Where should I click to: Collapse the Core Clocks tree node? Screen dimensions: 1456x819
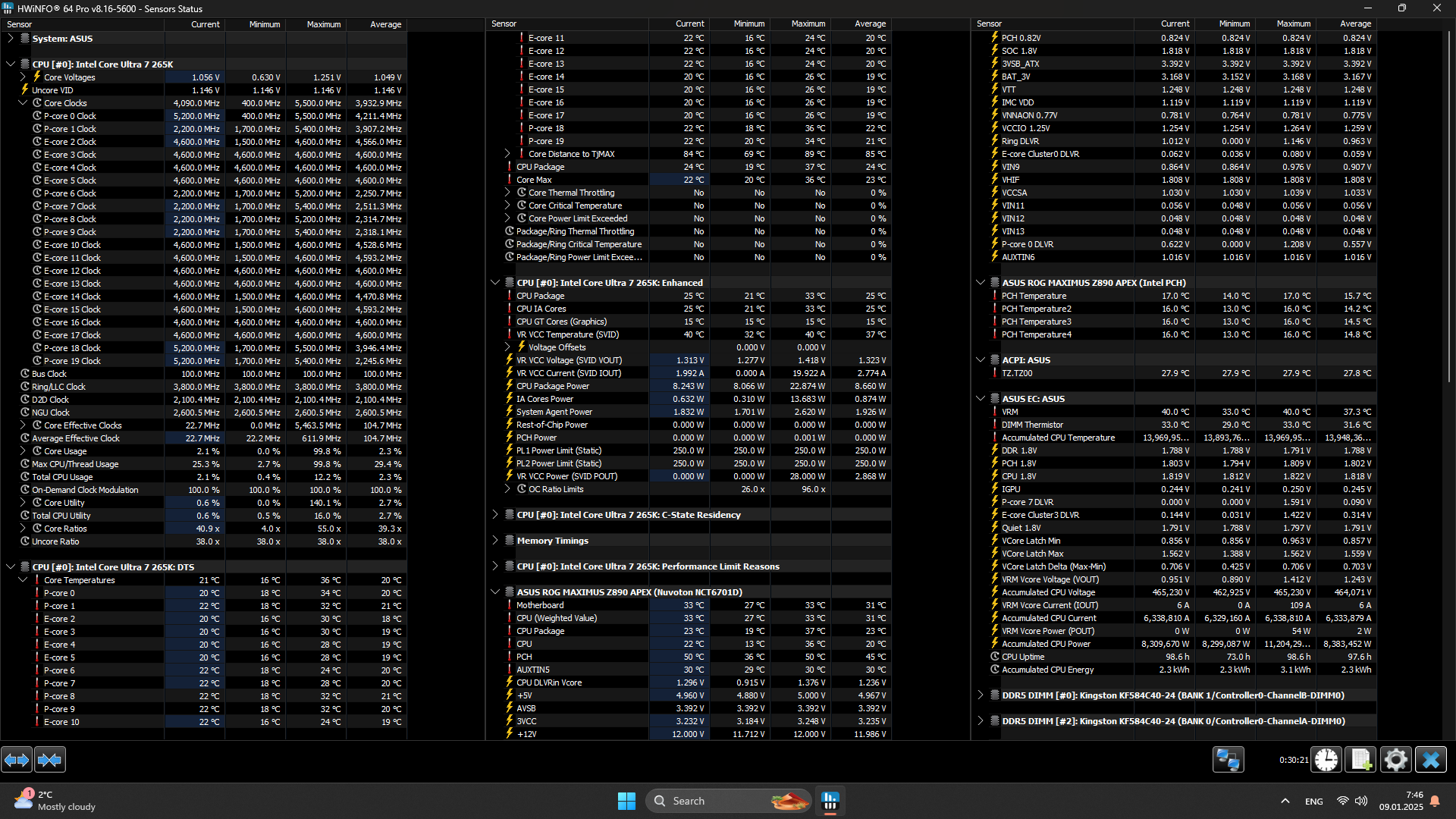[23, 103]
